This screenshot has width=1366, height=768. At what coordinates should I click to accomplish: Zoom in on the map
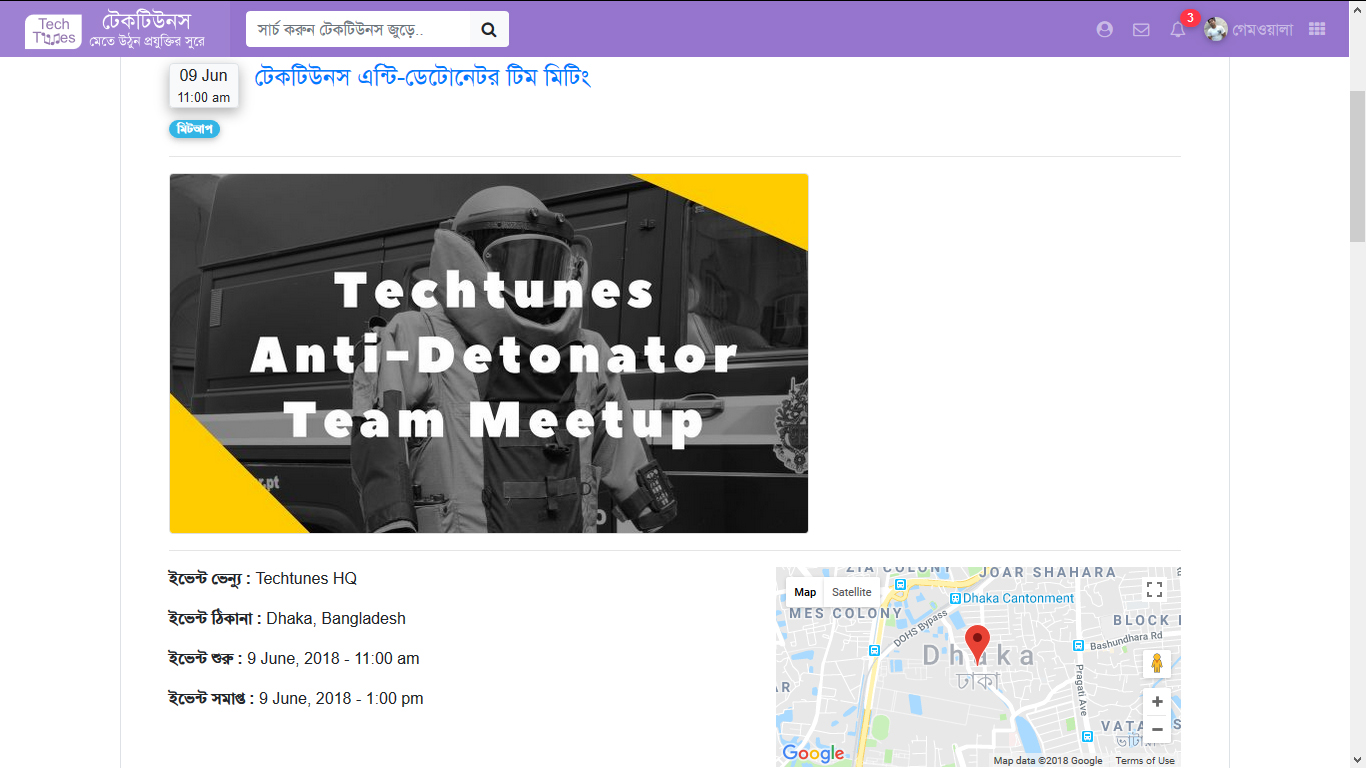(x=1157, y=702)
